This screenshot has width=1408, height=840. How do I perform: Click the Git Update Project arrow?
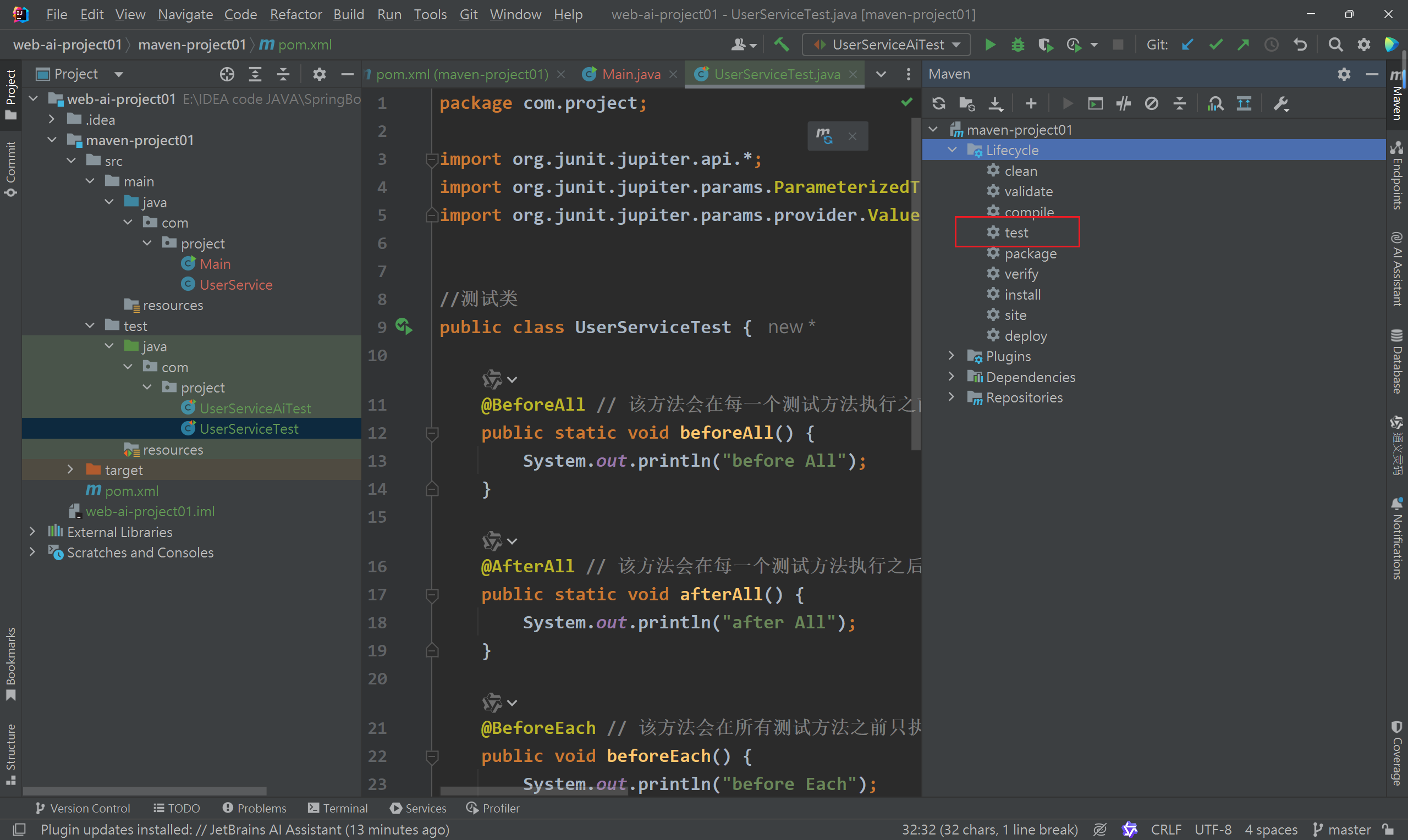coord(1187,45)
